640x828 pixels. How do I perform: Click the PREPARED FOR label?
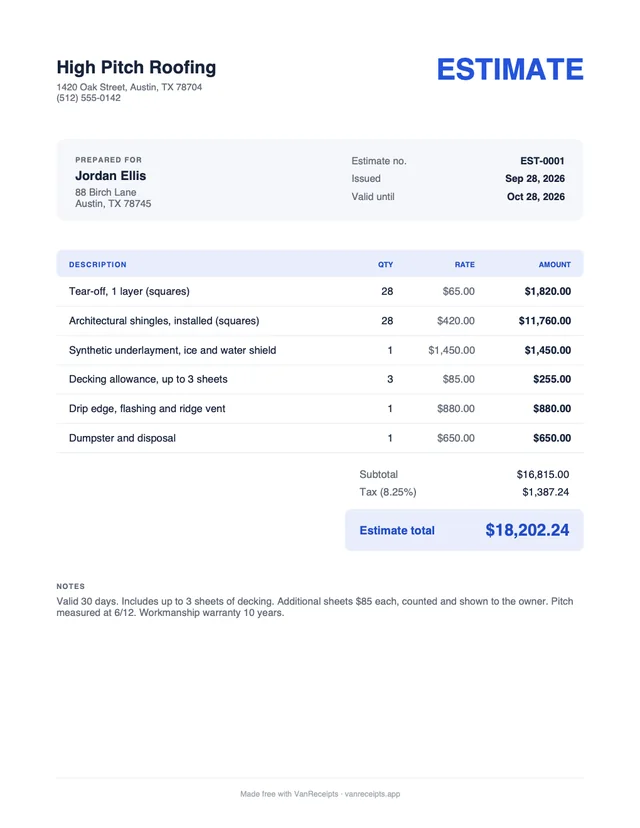[108, 159]
